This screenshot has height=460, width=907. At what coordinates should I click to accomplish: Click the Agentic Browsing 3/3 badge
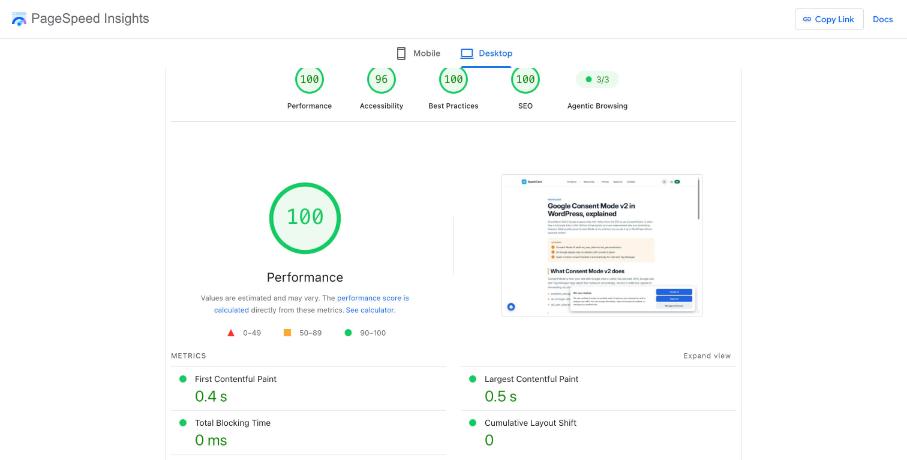point(597,79)
